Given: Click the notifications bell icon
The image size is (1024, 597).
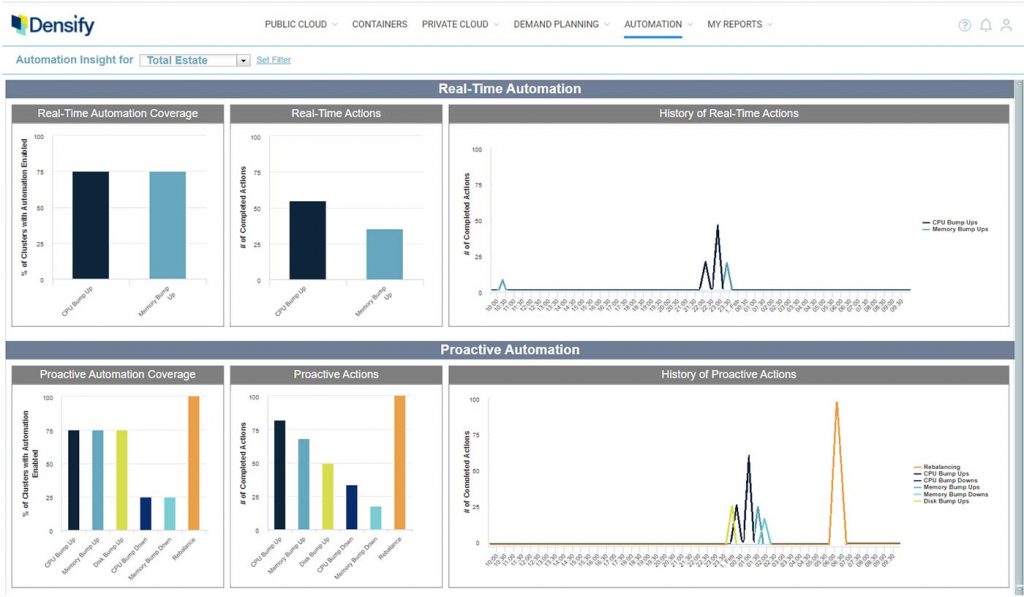Looking at the screenshot, I should pos(984,25).
